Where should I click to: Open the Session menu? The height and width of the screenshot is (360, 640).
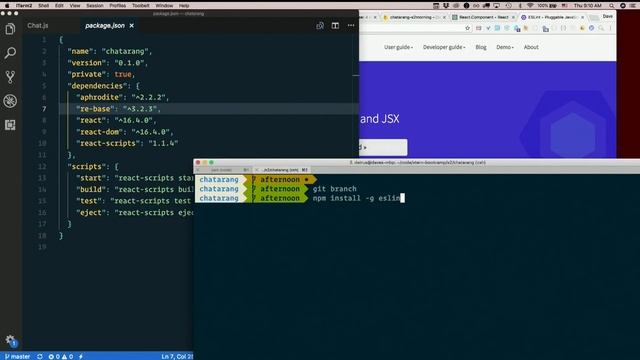tap(95, 5)
